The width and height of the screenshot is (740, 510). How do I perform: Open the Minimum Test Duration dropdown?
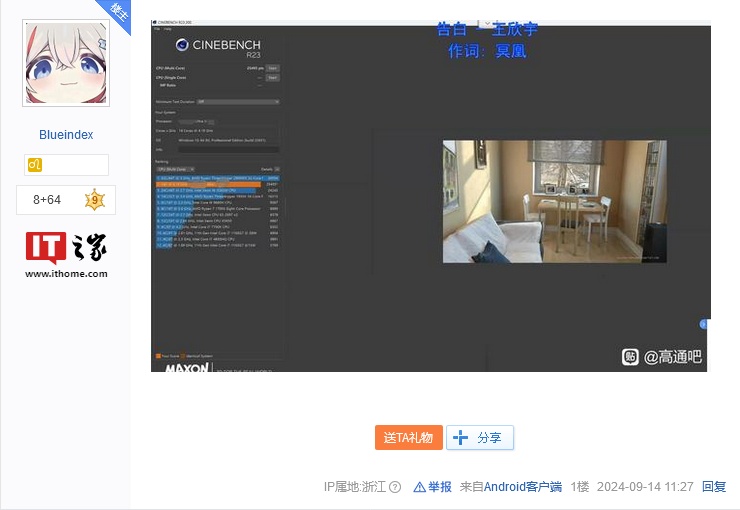tap(237, 101)
